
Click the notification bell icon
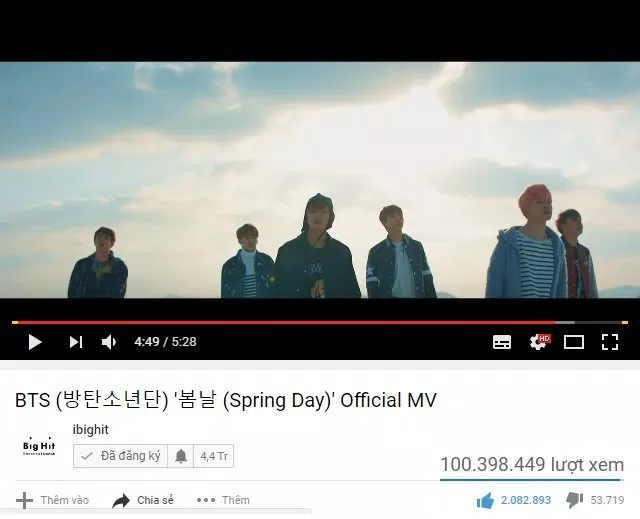[181, 456]
